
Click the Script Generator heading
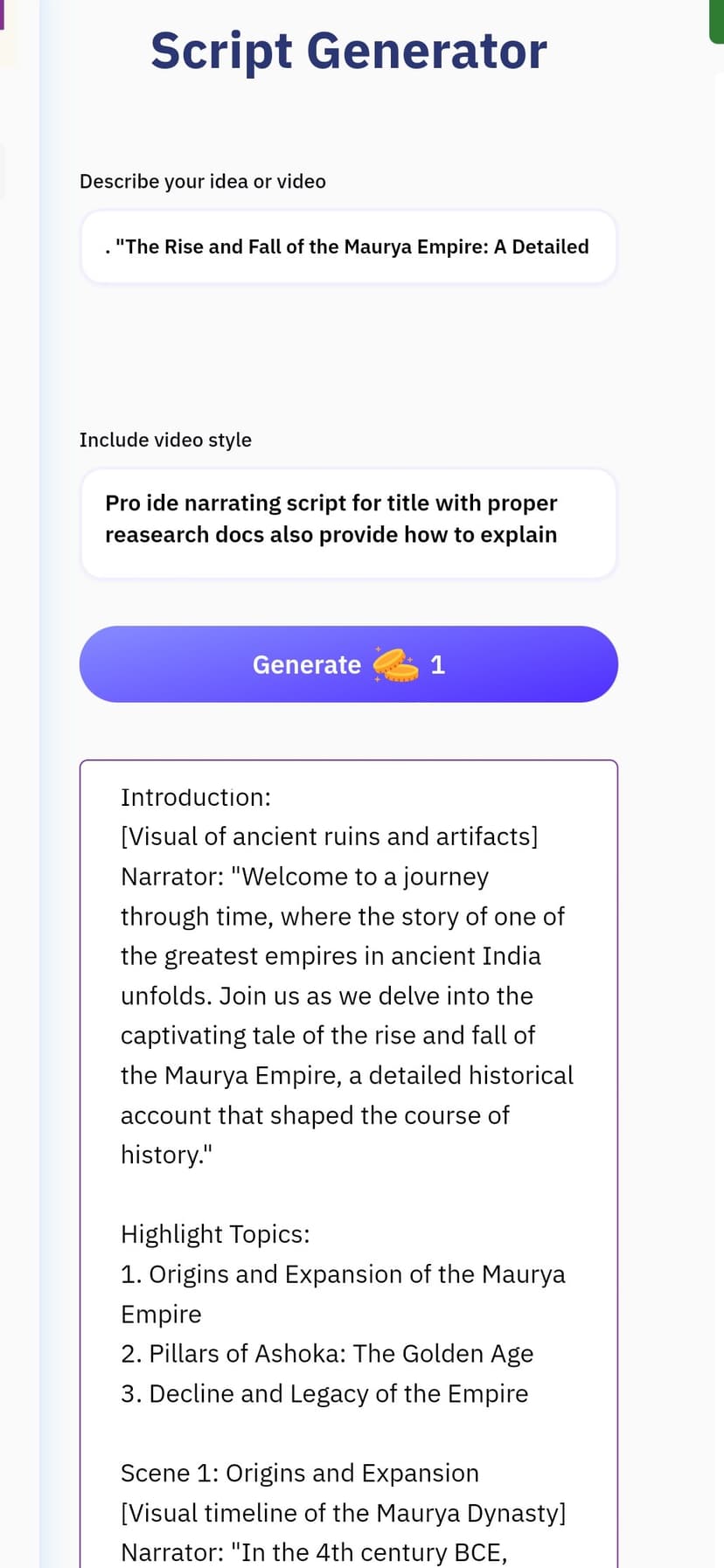349,51
